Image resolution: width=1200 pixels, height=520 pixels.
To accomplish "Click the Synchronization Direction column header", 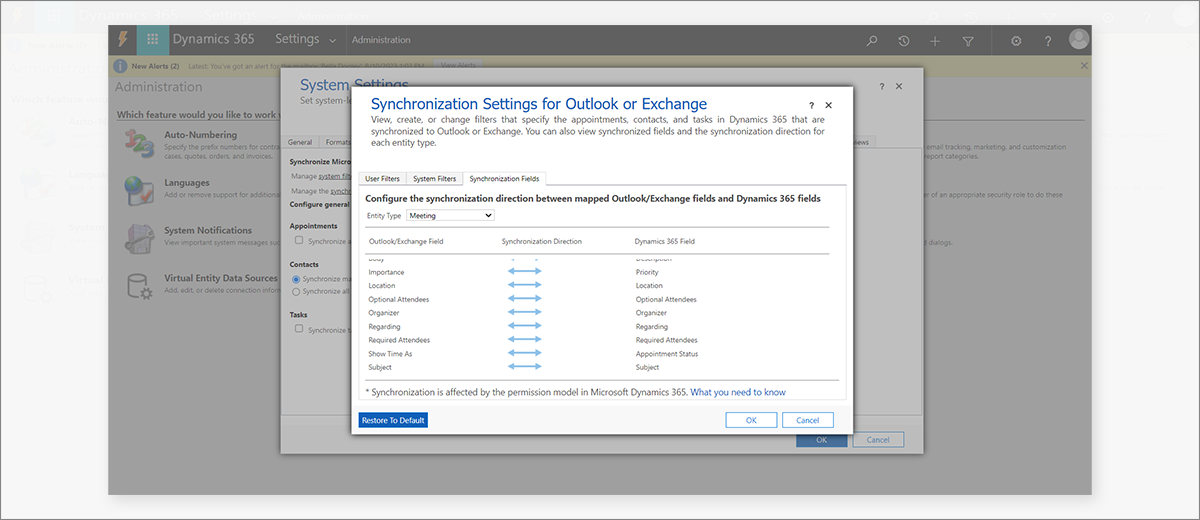I will pyautogui.click(x=541, y=241).
